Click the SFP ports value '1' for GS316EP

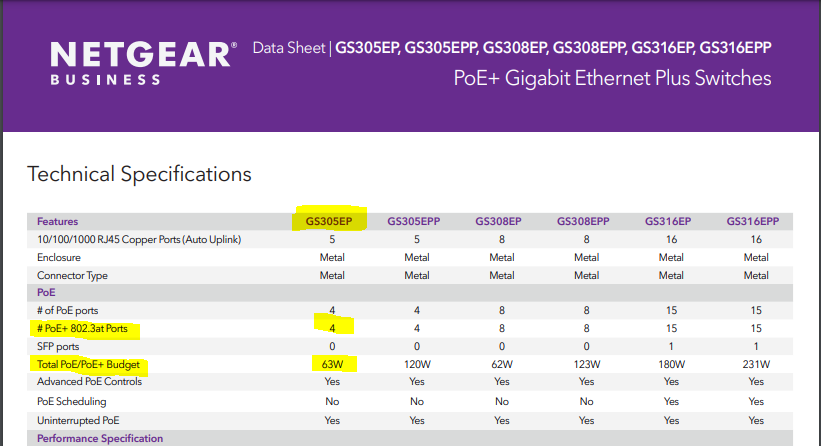coord(671,347)
